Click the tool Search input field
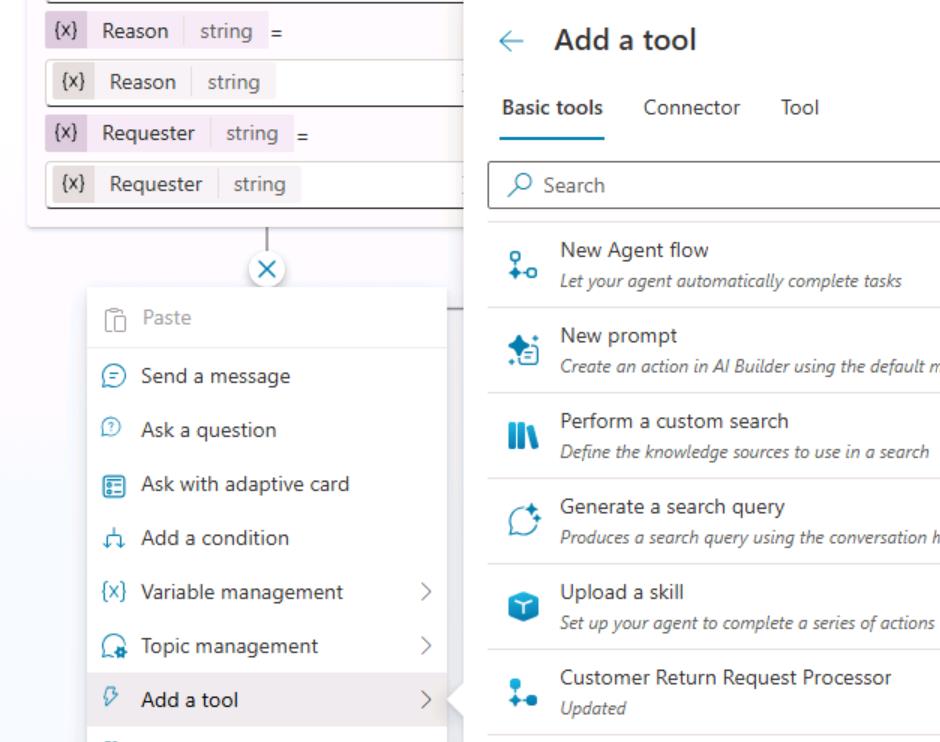Screen dimensions: 940x742 tap(713, 185)
